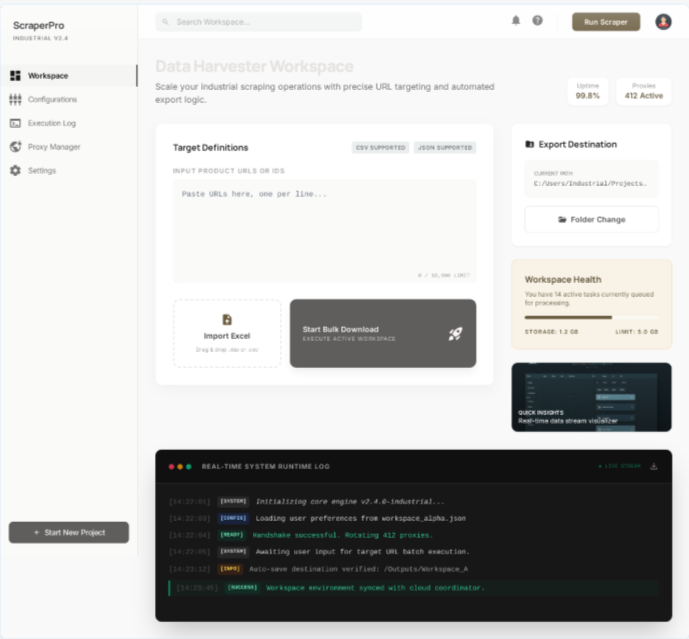Open the Quick Insights visualizer thumbnail

point(591,397)
